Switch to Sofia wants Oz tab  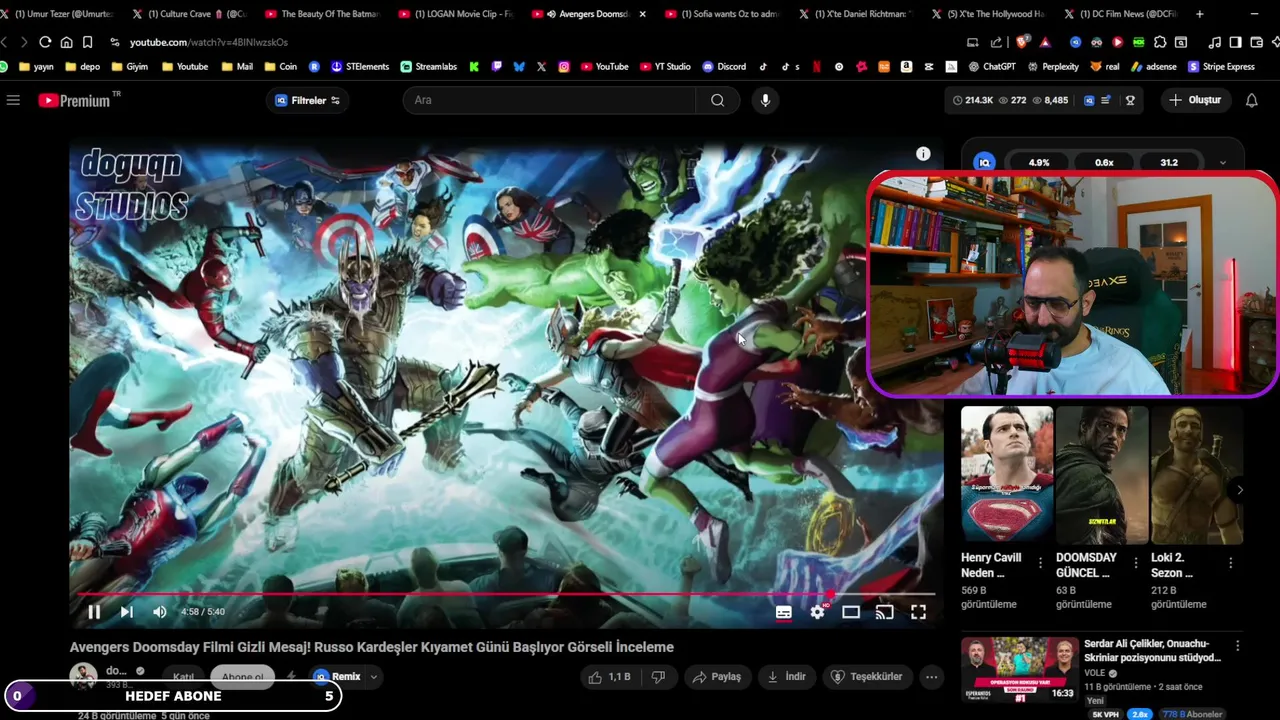724,14
